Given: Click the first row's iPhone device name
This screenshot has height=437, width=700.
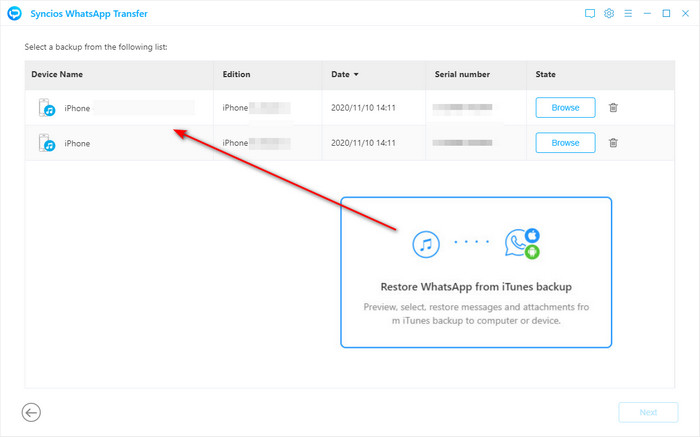Looking at the screenshot, I should pyautogui.click(x=77, y=108).
